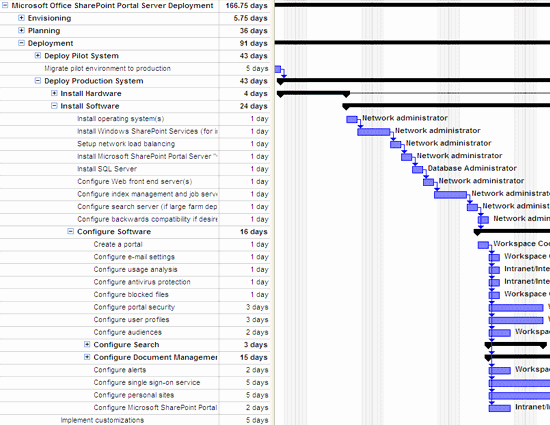The height and width of the screenshot is (425, 550).
Task: Expand the Configure Search group
Action: tap(87, 344)
